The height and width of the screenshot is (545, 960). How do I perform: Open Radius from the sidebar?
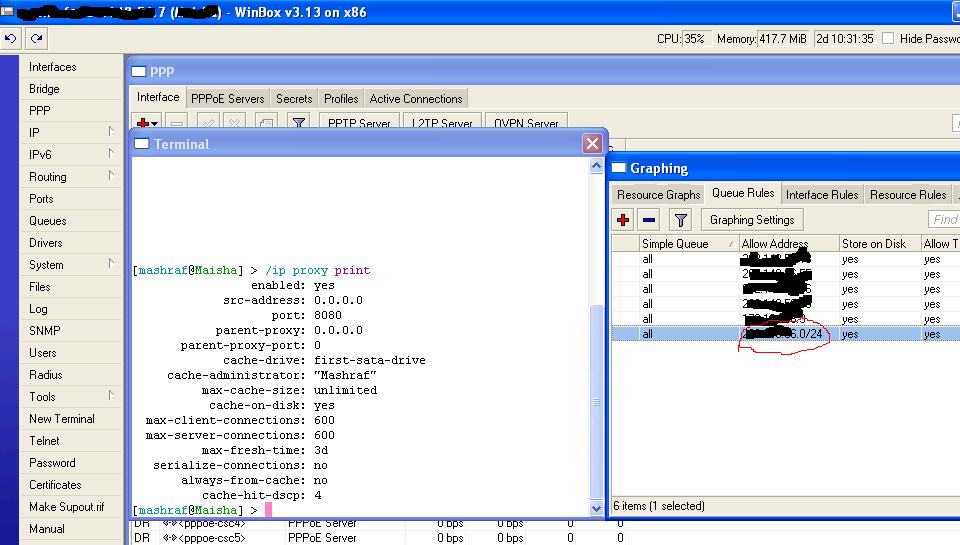click(46, 375)
